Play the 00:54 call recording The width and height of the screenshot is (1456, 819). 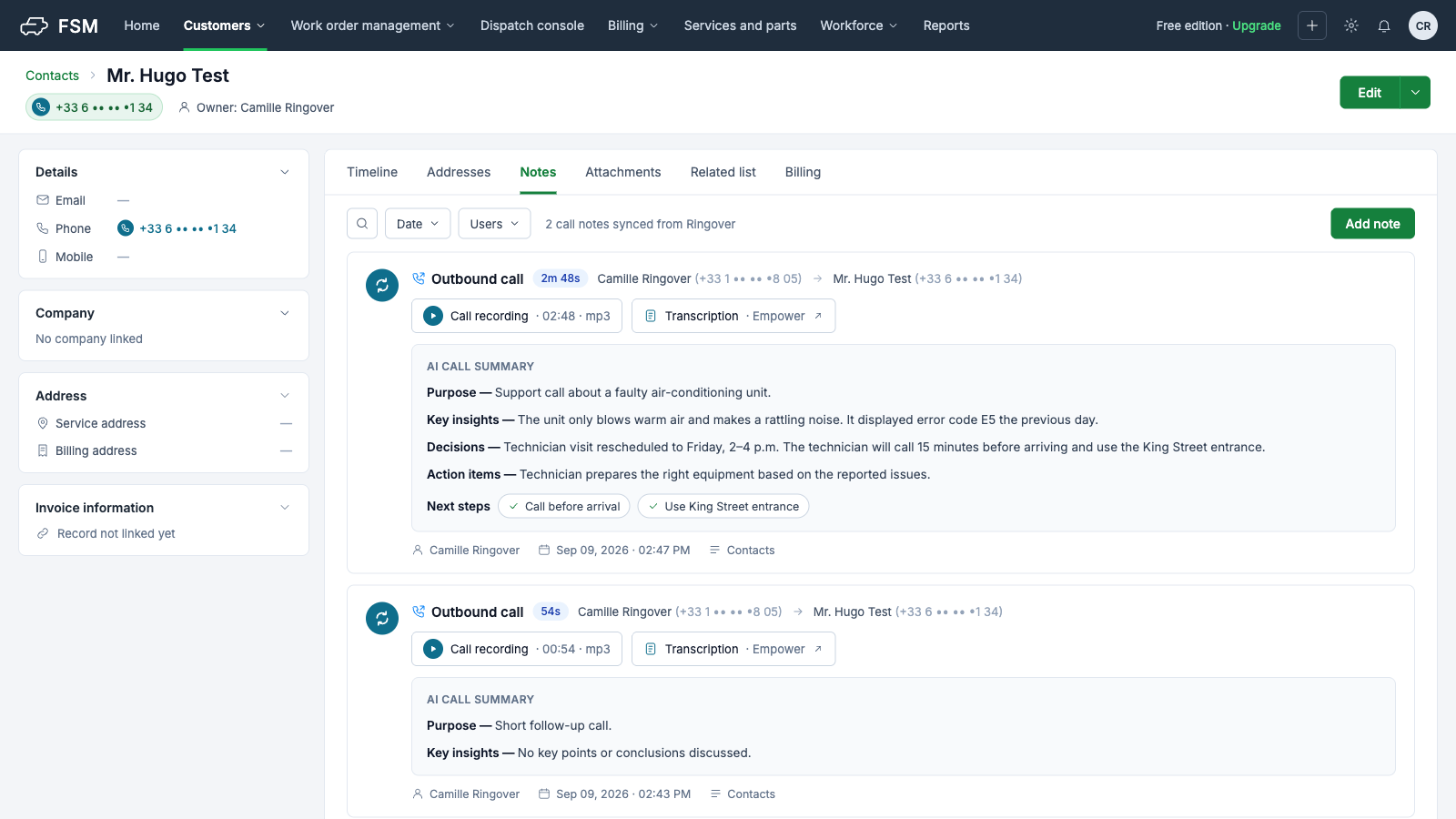pyautogui.click(x=433, y=649)
